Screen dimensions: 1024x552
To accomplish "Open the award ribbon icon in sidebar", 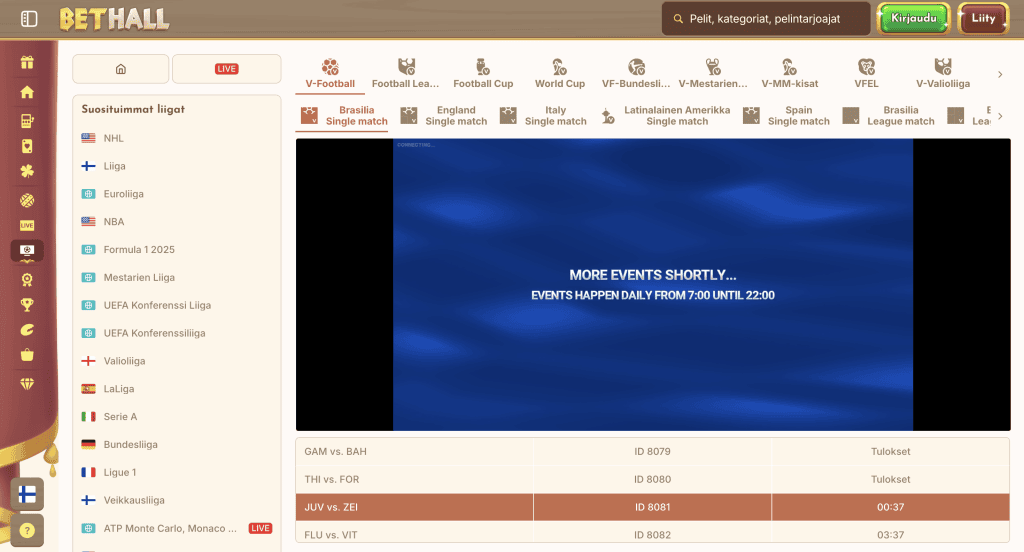I will (x=27, y=280).
